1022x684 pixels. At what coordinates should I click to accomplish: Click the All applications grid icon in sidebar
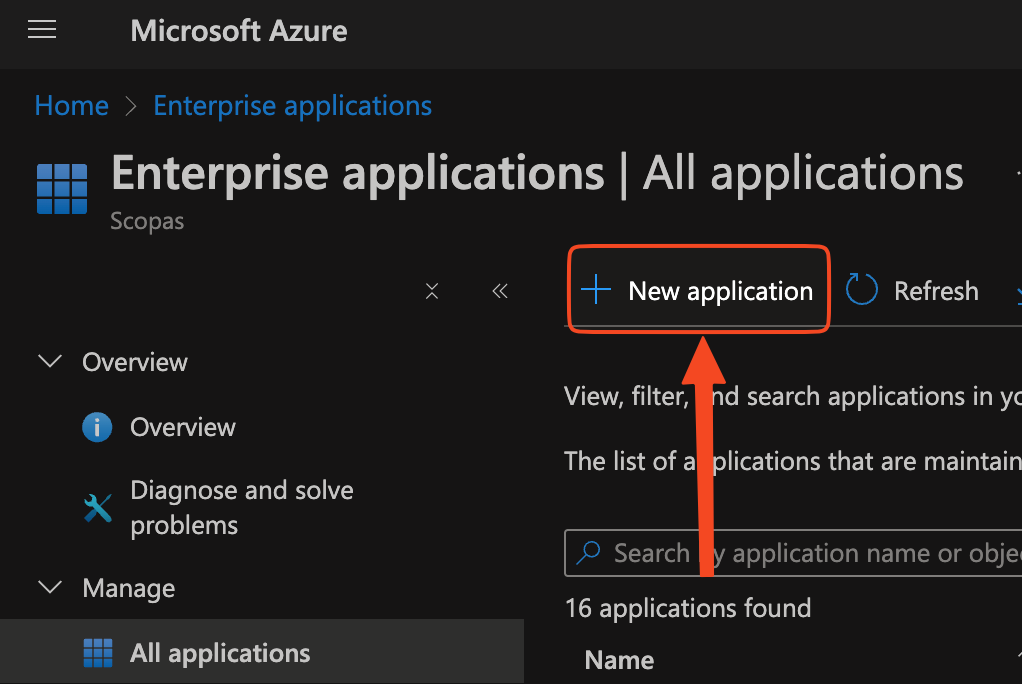97,654
